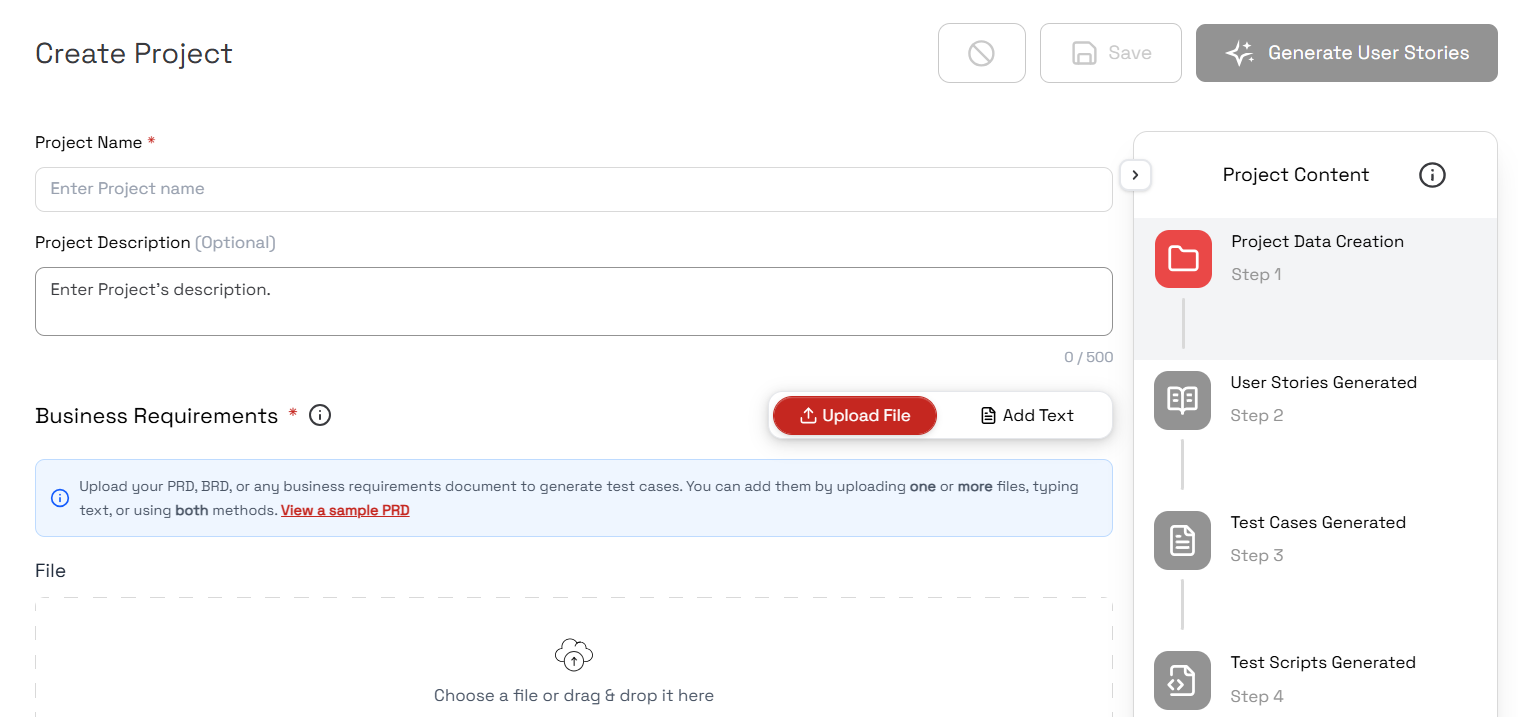Click the red folder icon for Step 1
The height and width of the screenshot is (717, 1518).
click(1183, 259)
